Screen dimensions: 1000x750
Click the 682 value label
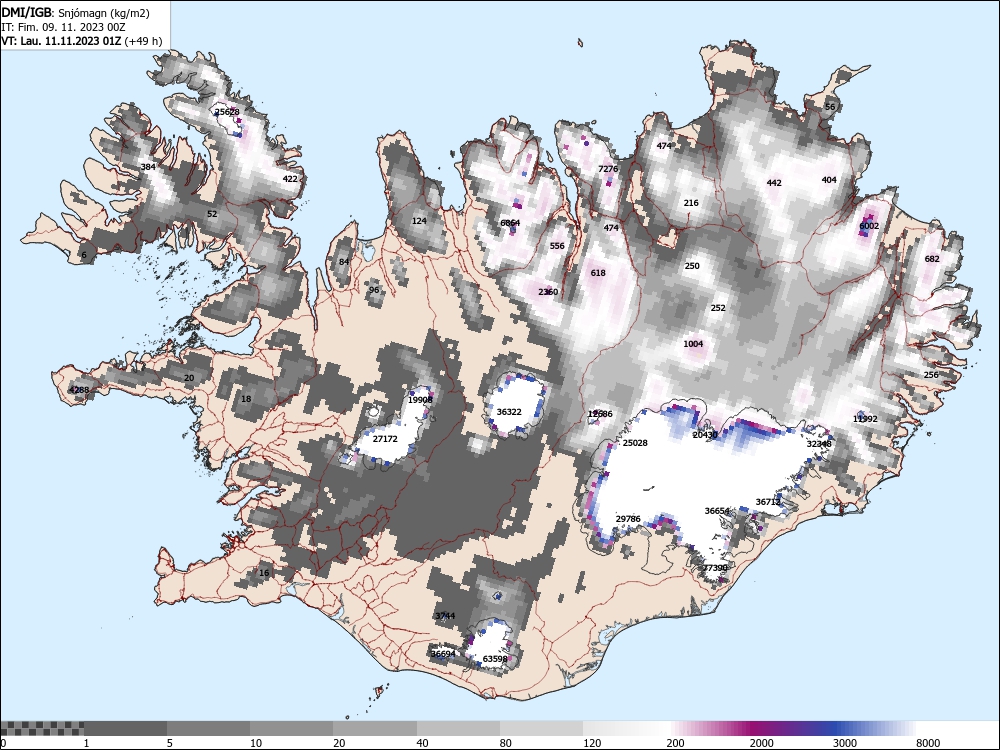coord(932,258)
